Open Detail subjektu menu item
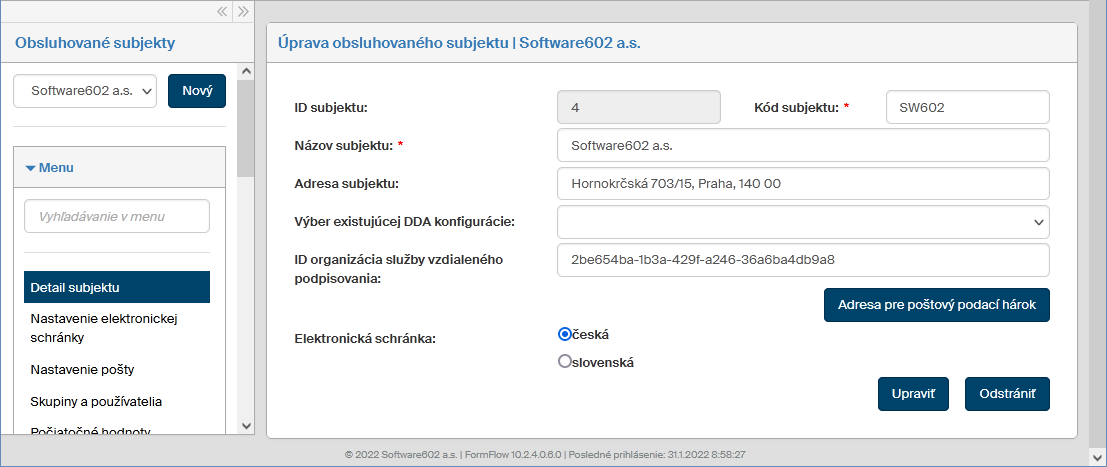The width and height of the screenshot is (1107, 467). click(x=116, y=287)
